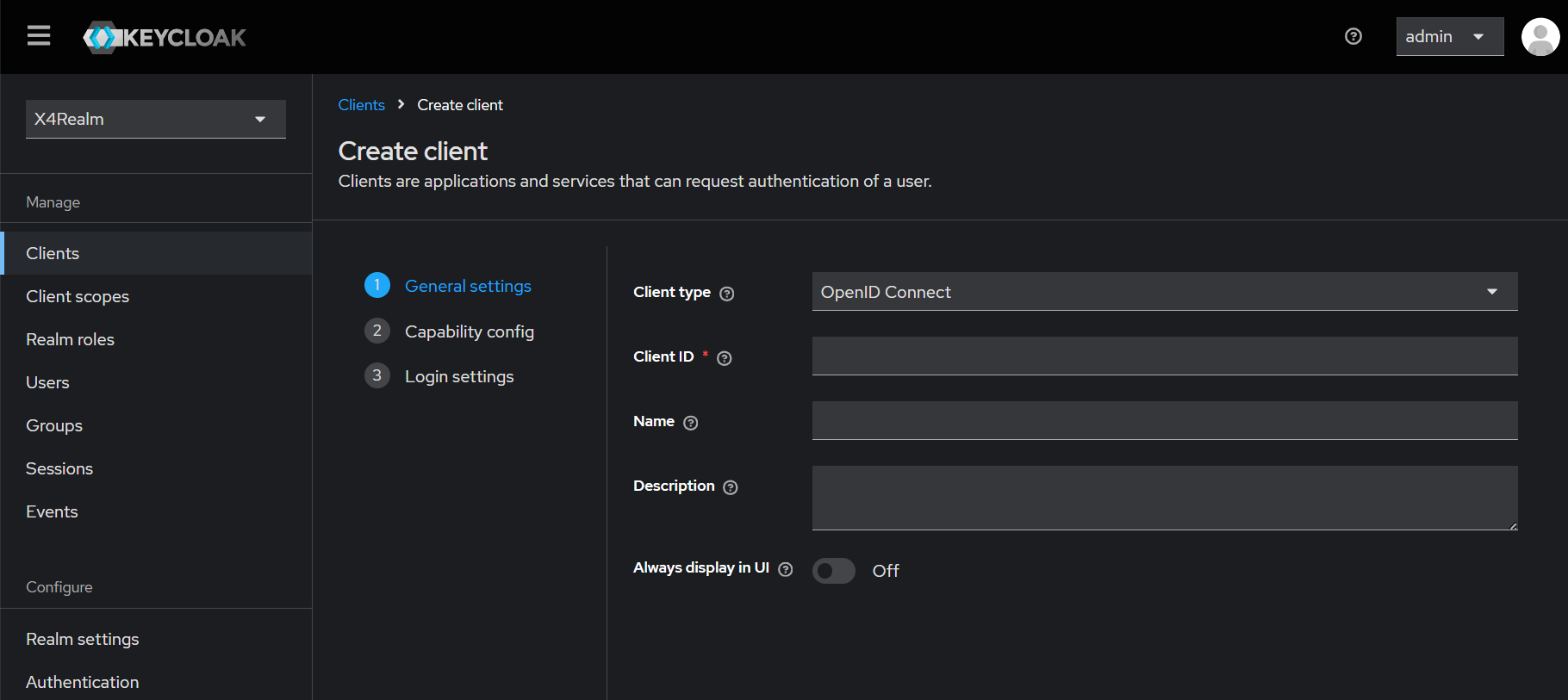Click help icon beside Always display in UI
The height and width of the screenshot is (700, 1568).
tap(785, 569)
